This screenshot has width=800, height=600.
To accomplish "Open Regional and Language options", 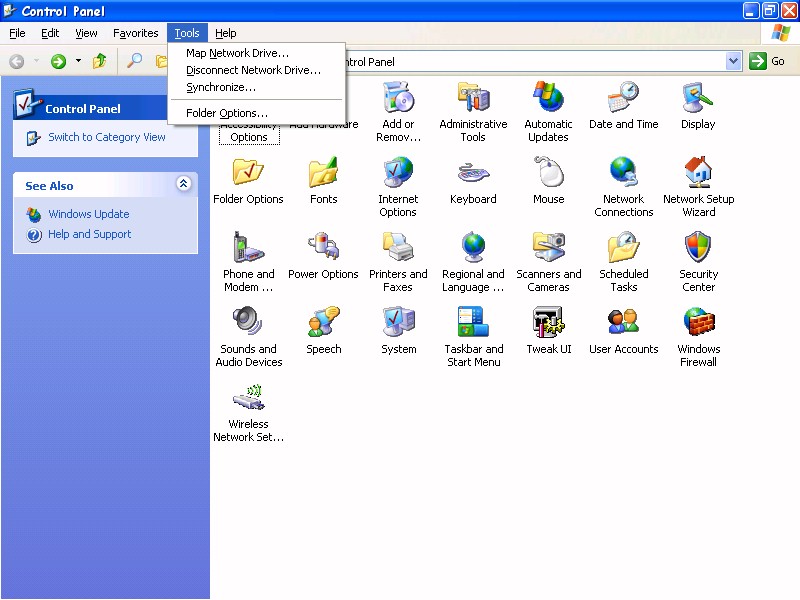I will tap(473, 262).
